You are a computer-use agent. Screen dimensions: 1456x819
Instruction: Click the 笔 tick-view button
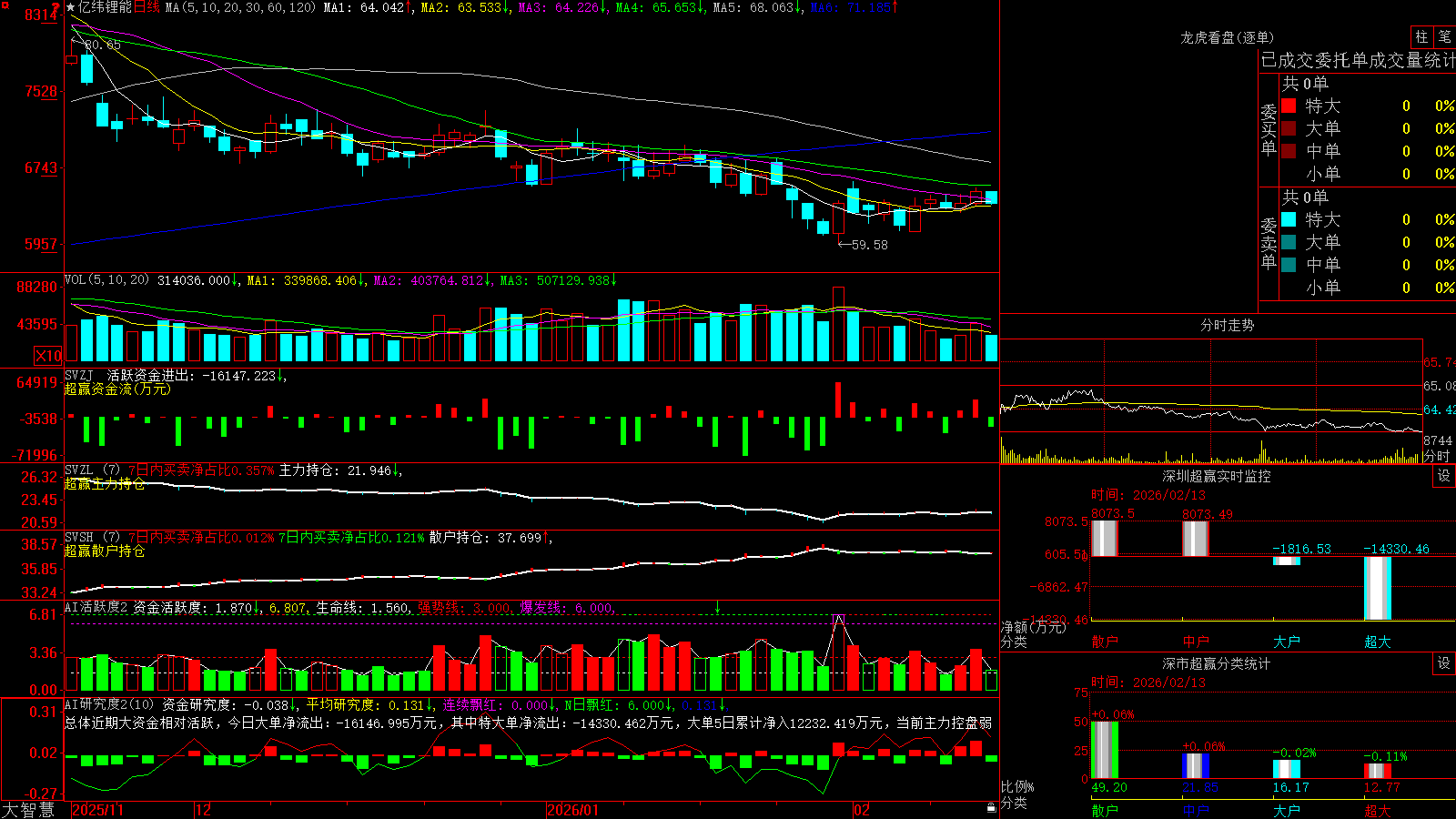(1445, 36)
